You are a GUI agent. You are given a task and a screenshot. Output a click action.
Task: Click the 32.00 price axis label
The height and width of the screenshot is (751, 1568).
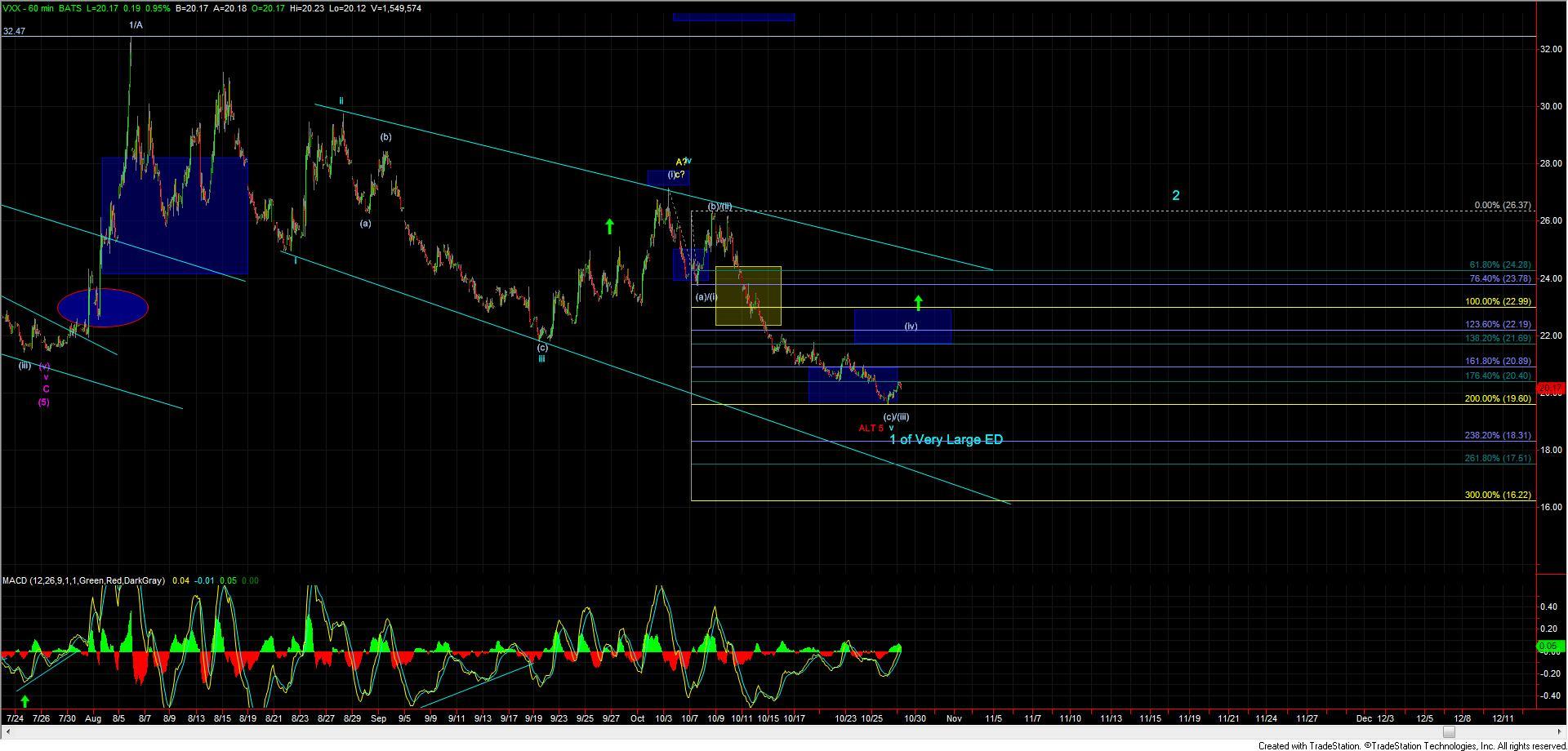pos(1550,49)
